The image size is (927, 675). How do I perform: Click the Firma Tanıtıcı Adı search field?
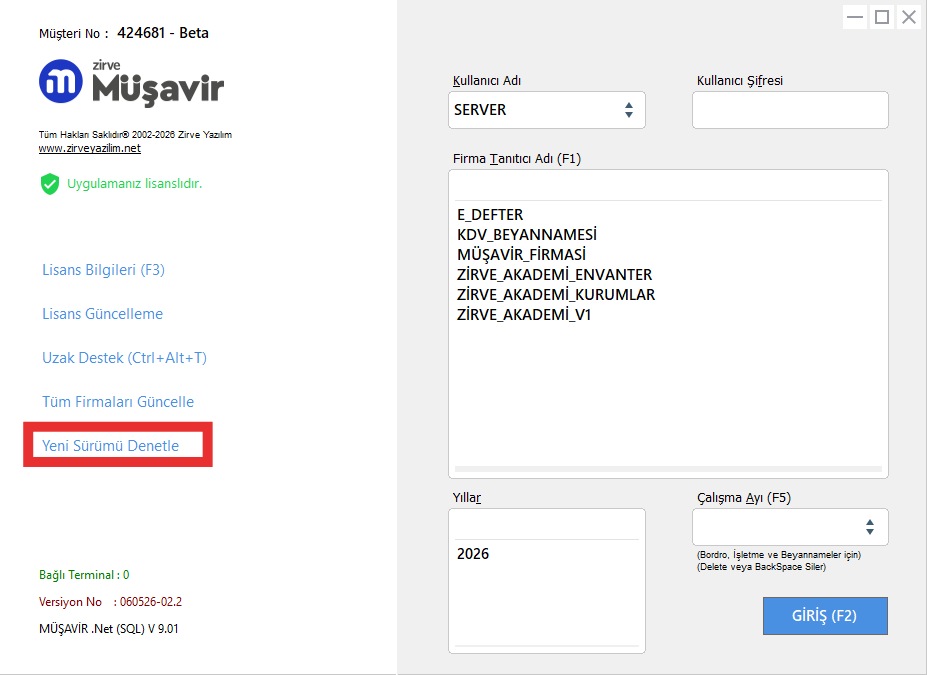(668, 186)
